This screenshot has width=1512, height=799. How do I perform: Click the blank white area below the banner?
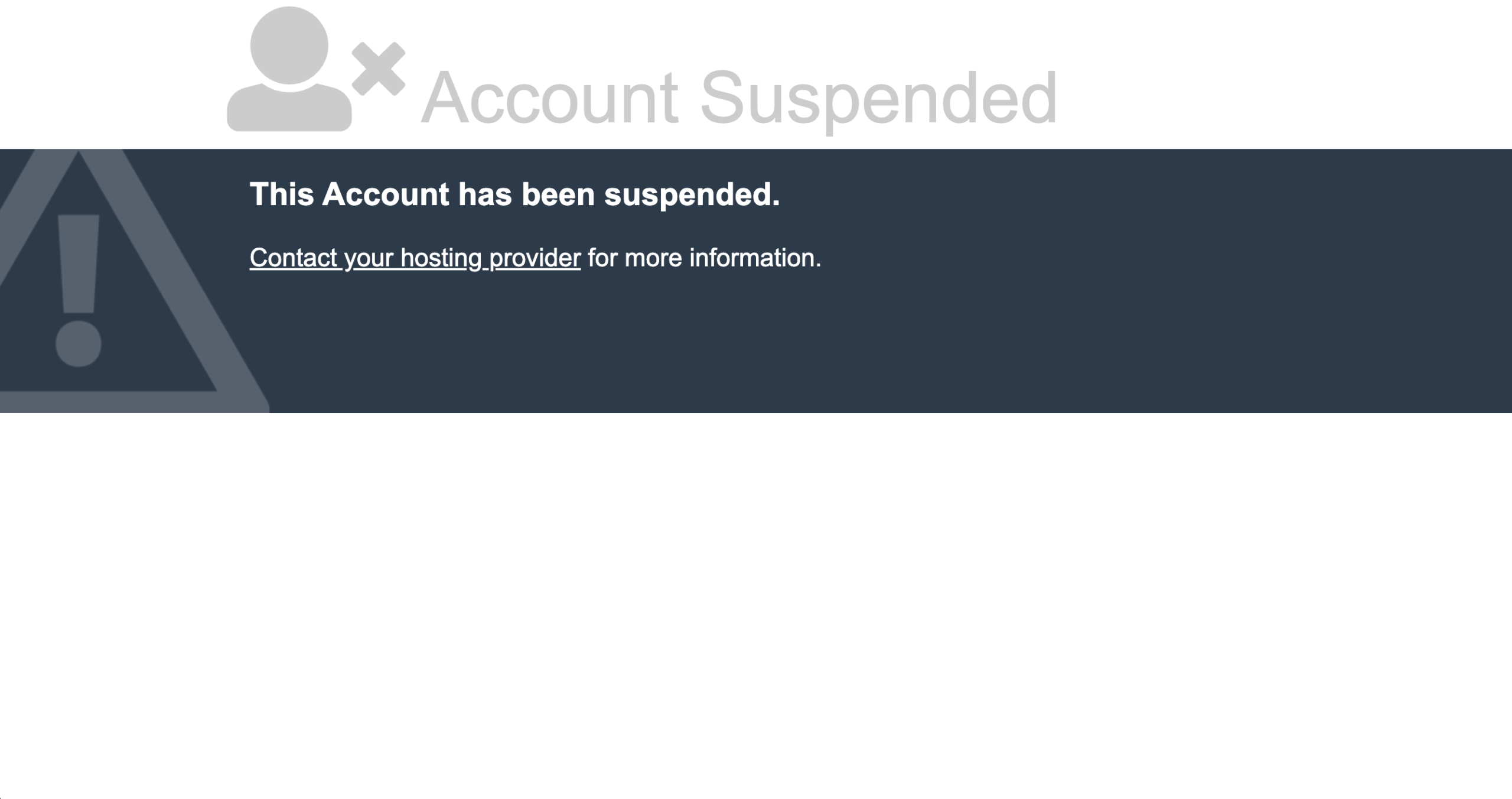click(756, 591)
